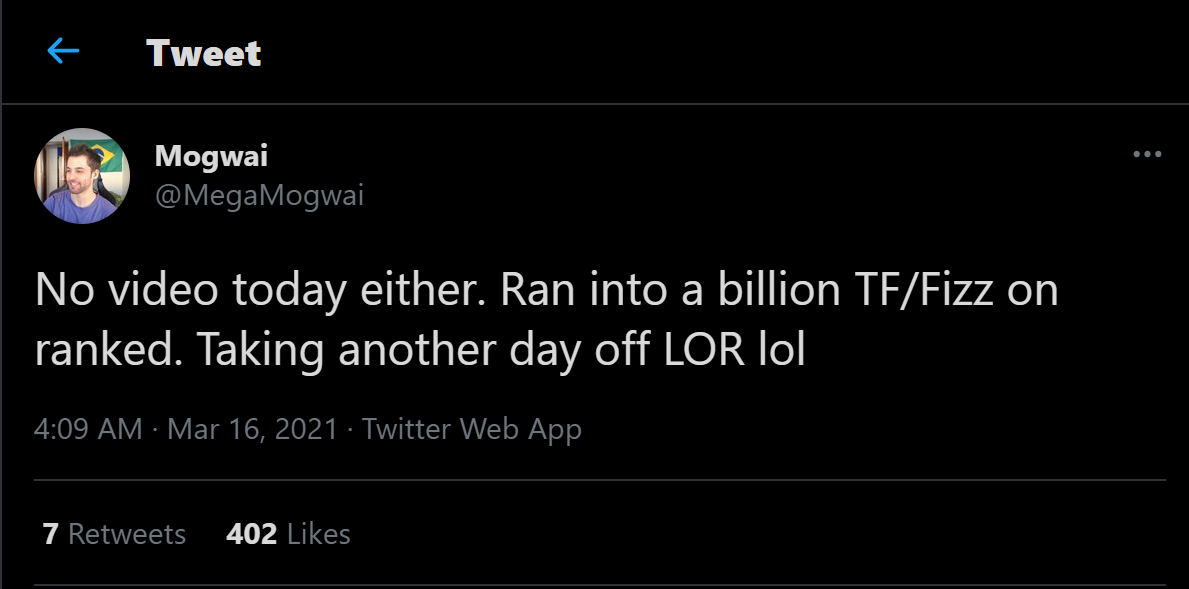This screenshot has height=589, width=1189.
Task: Click the Mar 16, 2021 date
Action: pyautogui.click(x=250, y=430)
